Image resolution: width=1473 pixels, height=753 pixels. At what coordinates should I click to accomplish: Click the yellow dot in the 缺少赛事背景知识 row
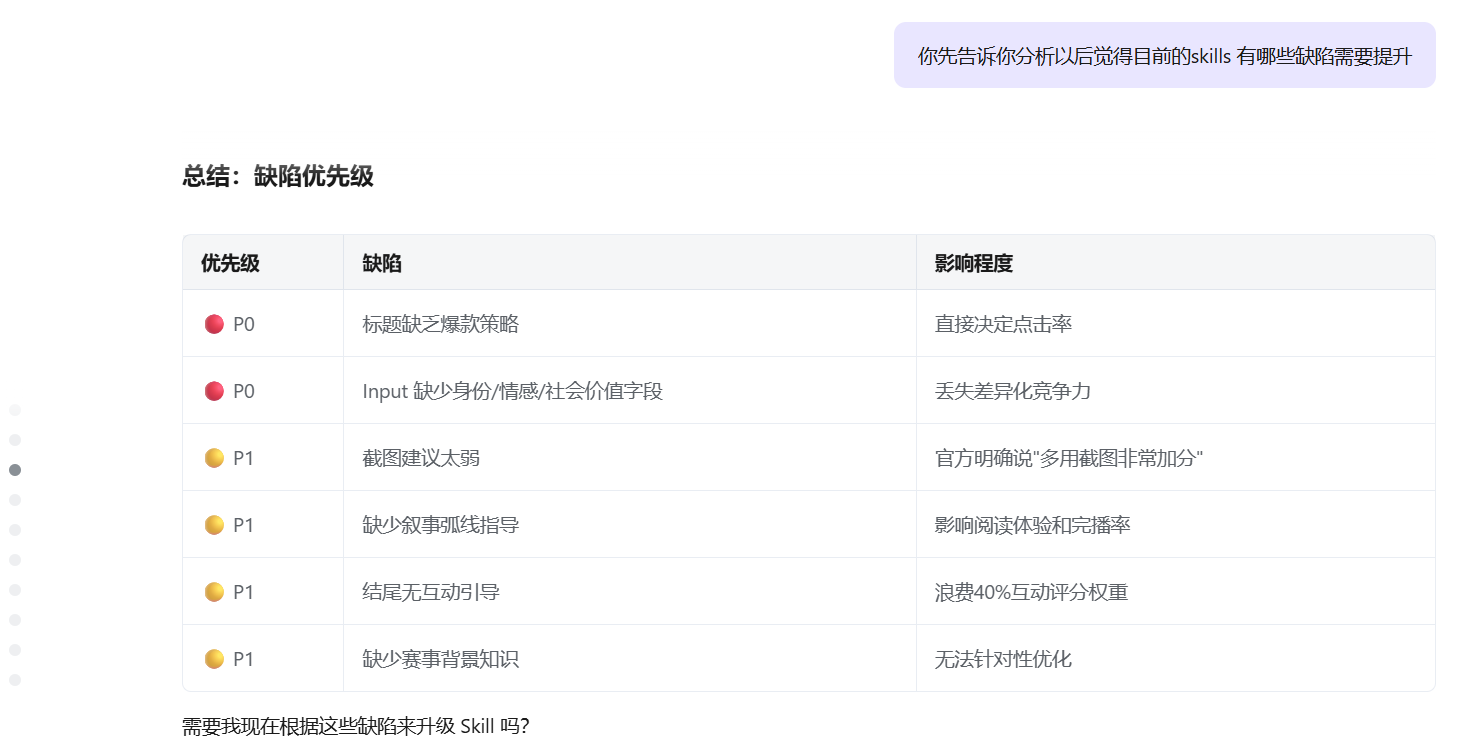coord(214,659)
